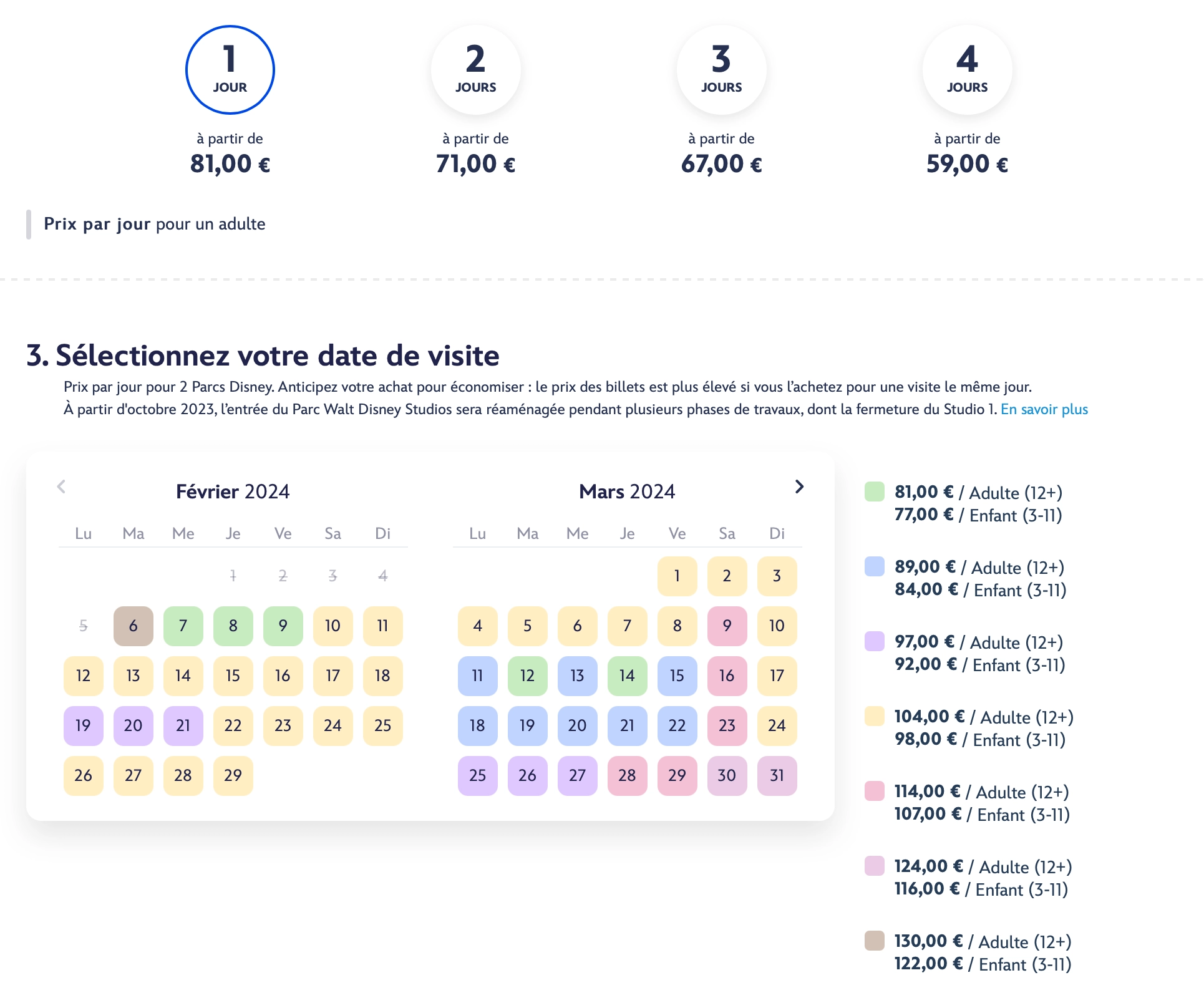The width and height of the screenshot is (1204, 998).
Task: Choose February 7 as visit date
Action: 183,626
